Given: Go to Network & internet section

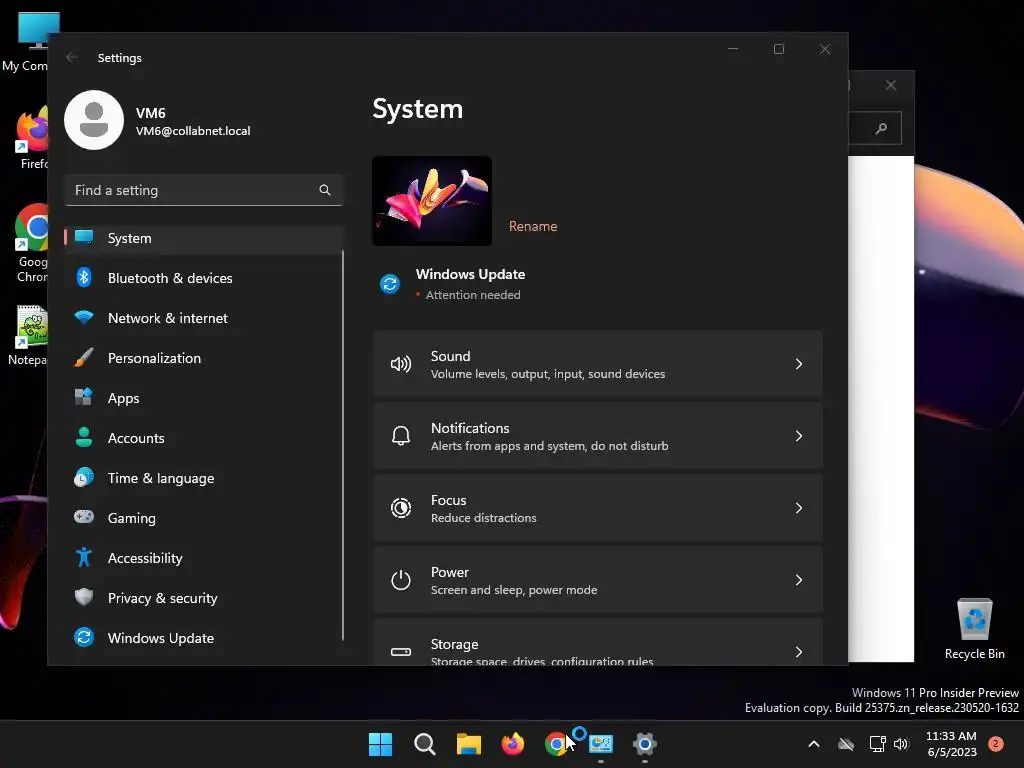Looking at the screenshot, I should [x=204, y=318].
